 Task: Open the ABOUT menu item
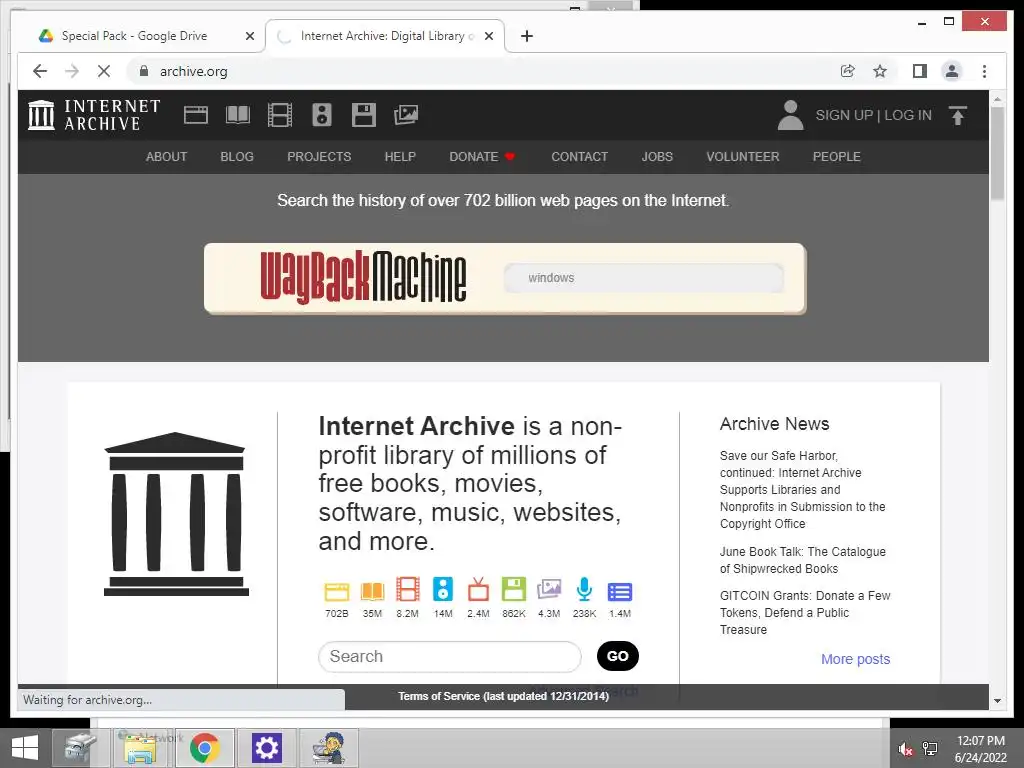coord(167,157)
